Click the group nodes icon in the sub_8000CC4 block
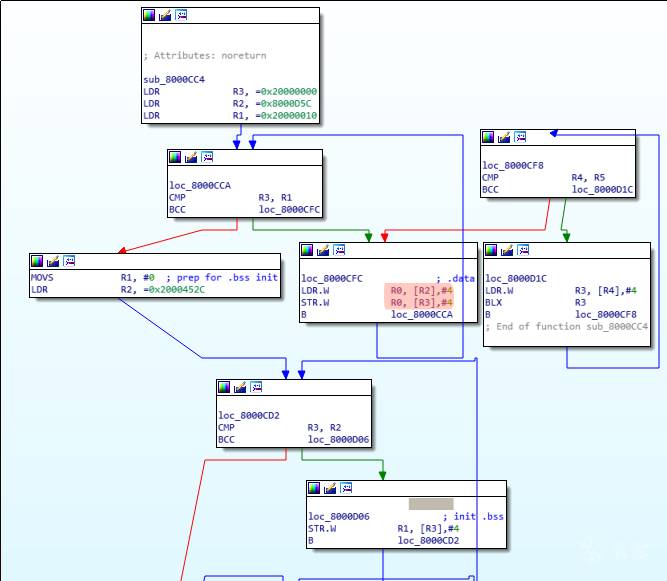Screen dimensions: 667x581 [x=181, y=15]
